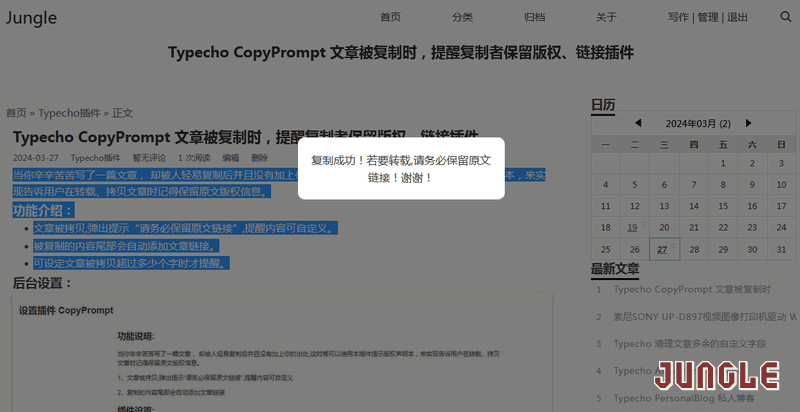Click the 退出 logout link

pos(737,17)
